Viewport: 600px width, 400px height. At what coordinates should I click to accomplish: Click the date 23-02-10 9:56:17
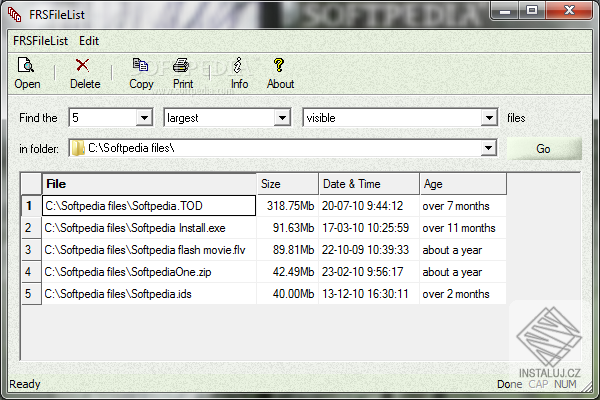tap(369, 272)
